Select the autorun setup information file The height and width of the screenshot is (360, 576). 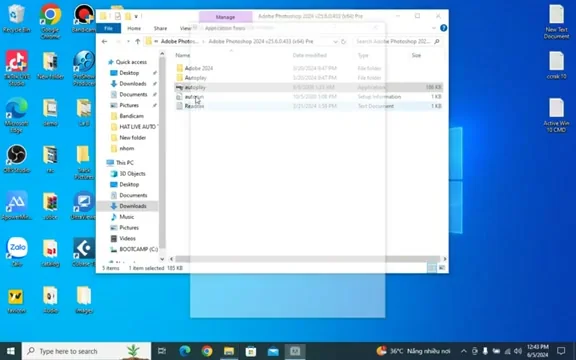(x=308, y=97)
